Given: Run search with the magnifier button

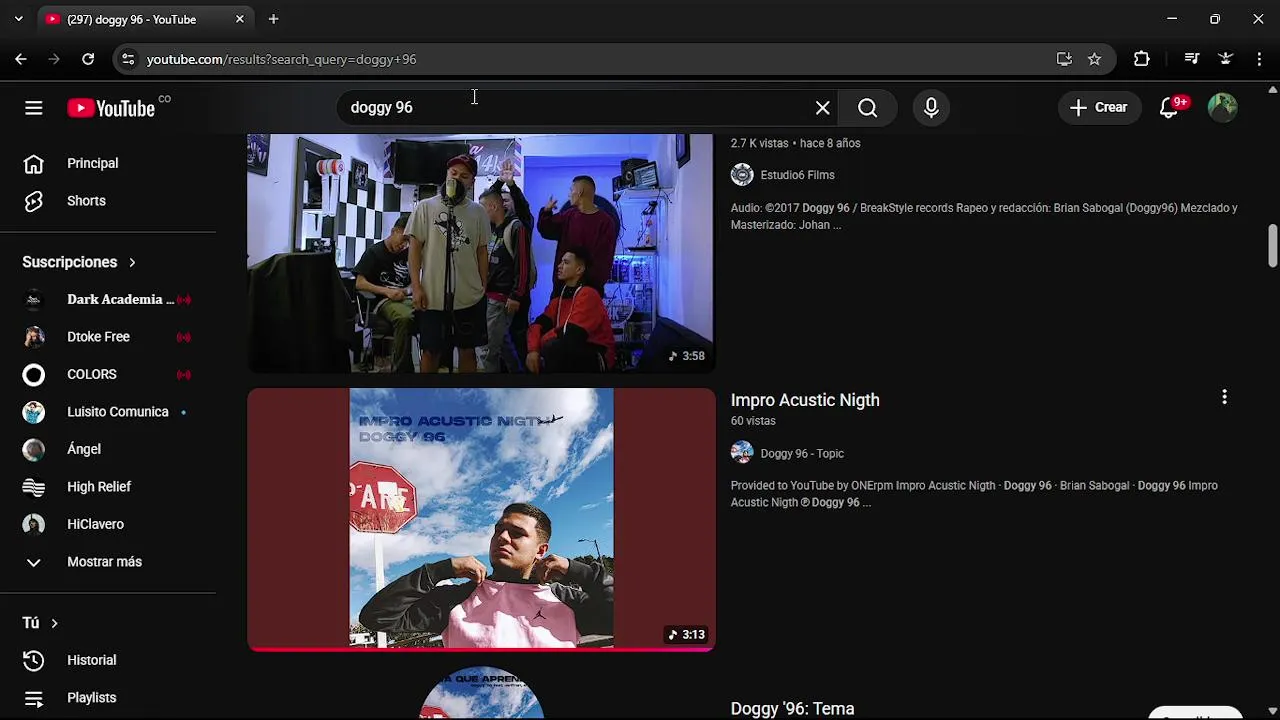Looking at the screenshot, I should pos(867,108).
